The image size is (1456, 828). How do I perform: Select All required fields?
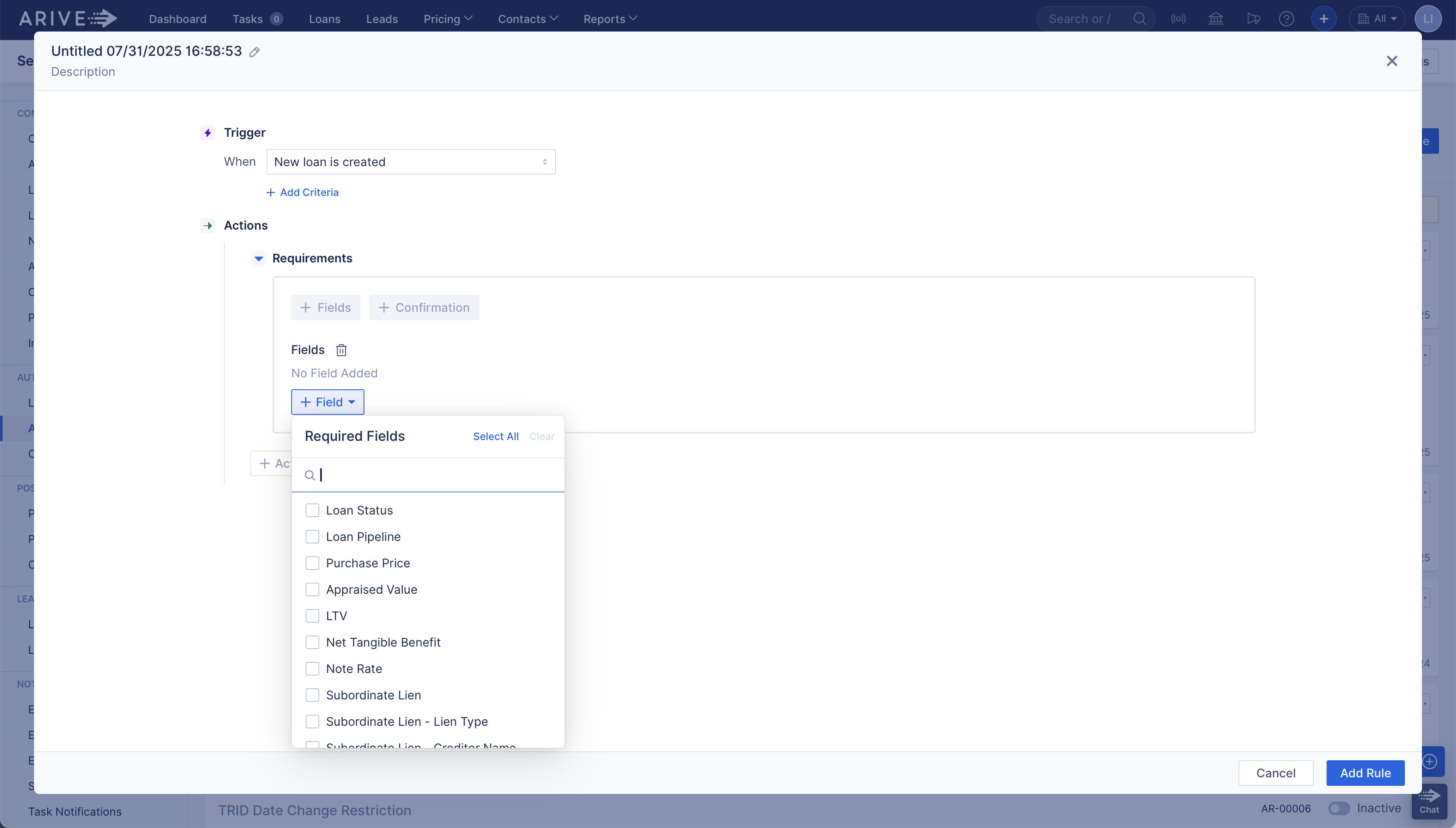click(495, 436)
